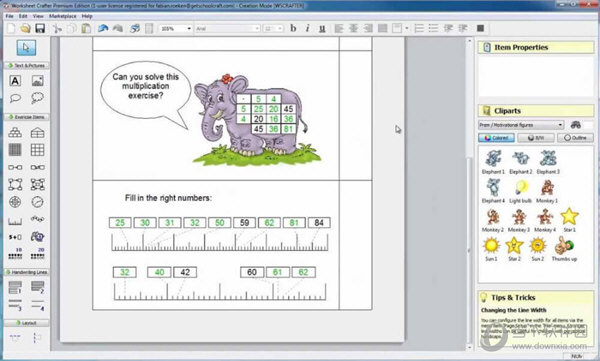Image resolution: width=600 pixels, height=361 pixels.
Task: Select Light bulb clipart
Action: pyautogui.click(x=520, y=191)
